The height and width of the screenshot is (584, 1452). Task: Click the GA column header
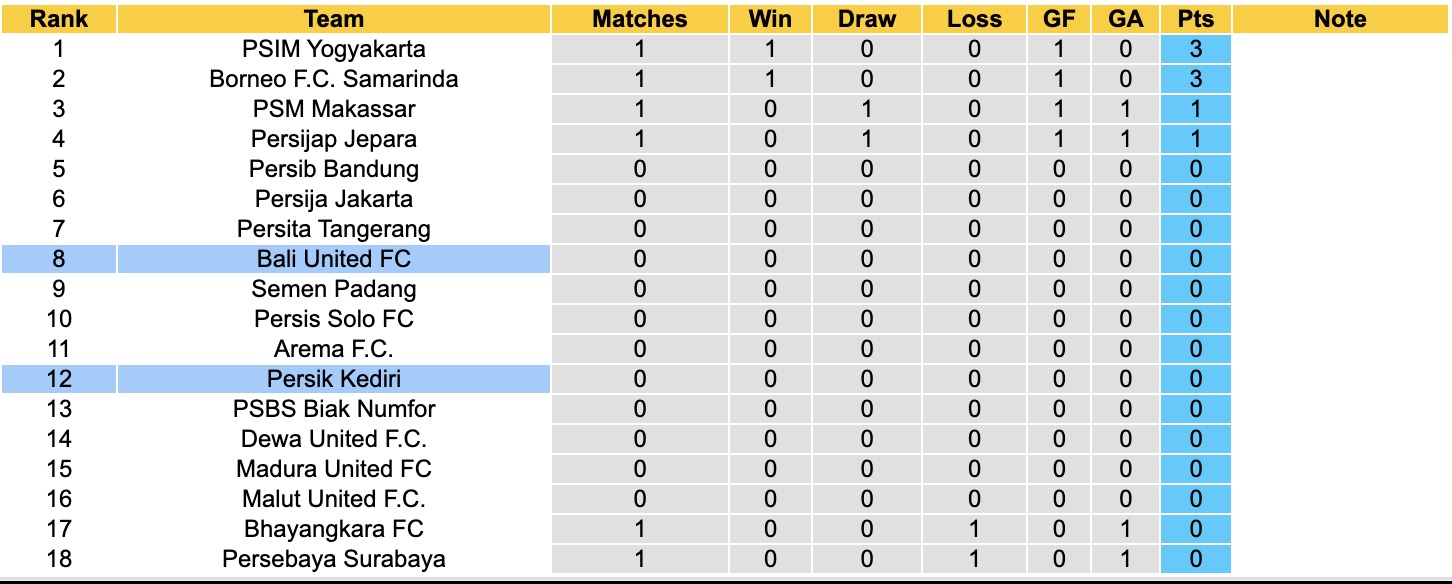[x=1126, y=19]
